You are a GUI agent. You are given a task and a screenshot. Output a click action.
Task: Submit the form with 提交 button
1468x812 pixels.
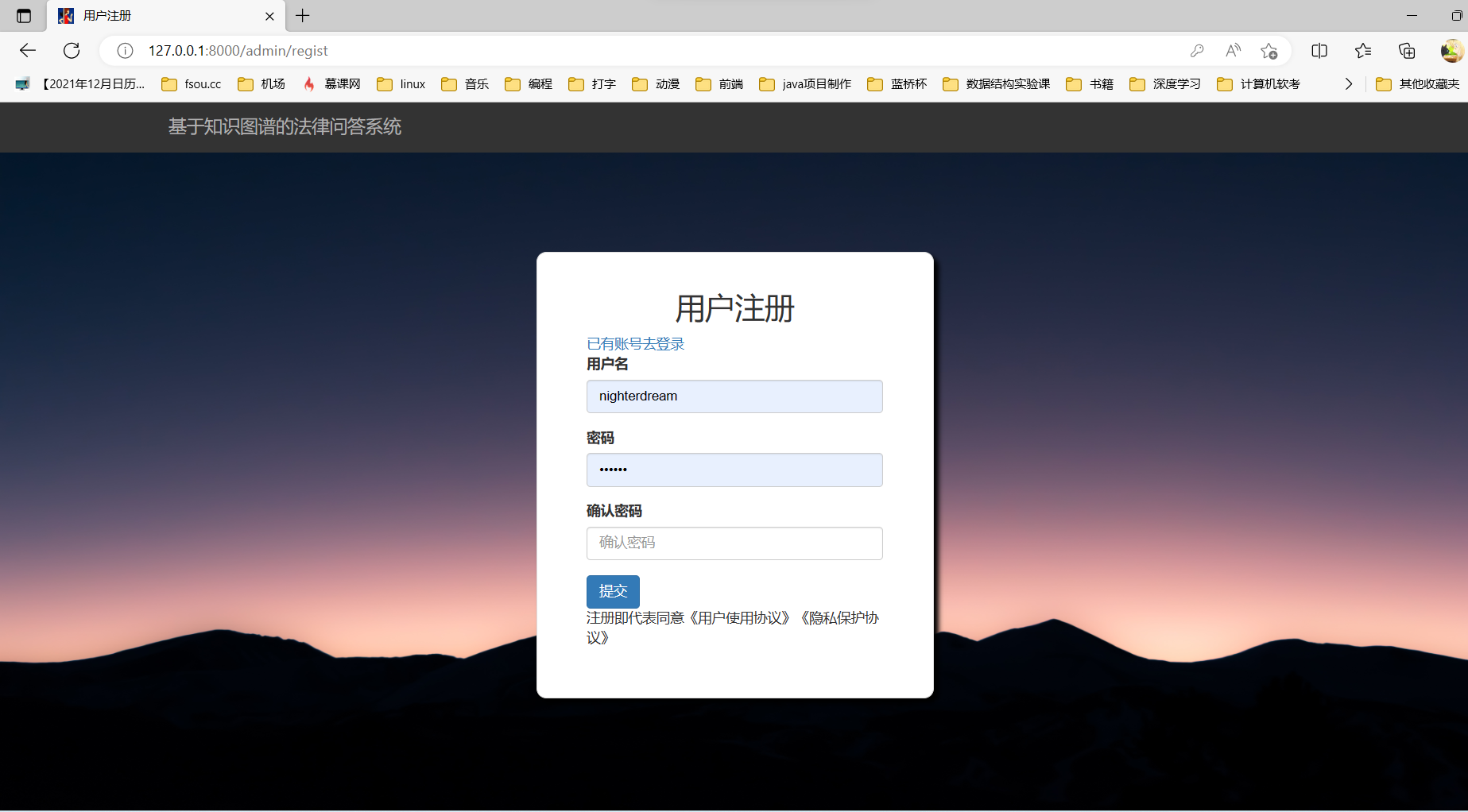(x=613, y=592)
